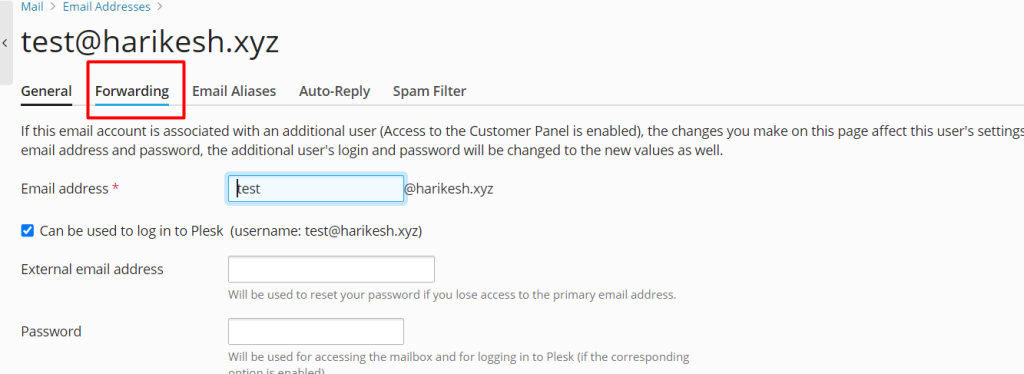Click the External email address input box
The width and height of the screenshot is (1024, 374).
331,269
